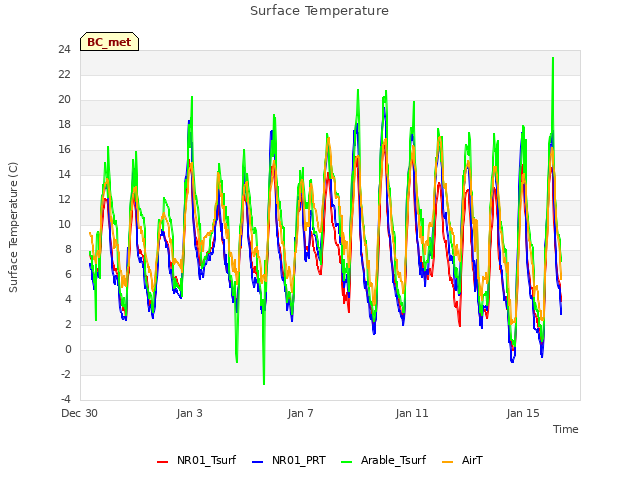Click the Surface Temperature chart title

pyautogui.click(x=319, y=11)
